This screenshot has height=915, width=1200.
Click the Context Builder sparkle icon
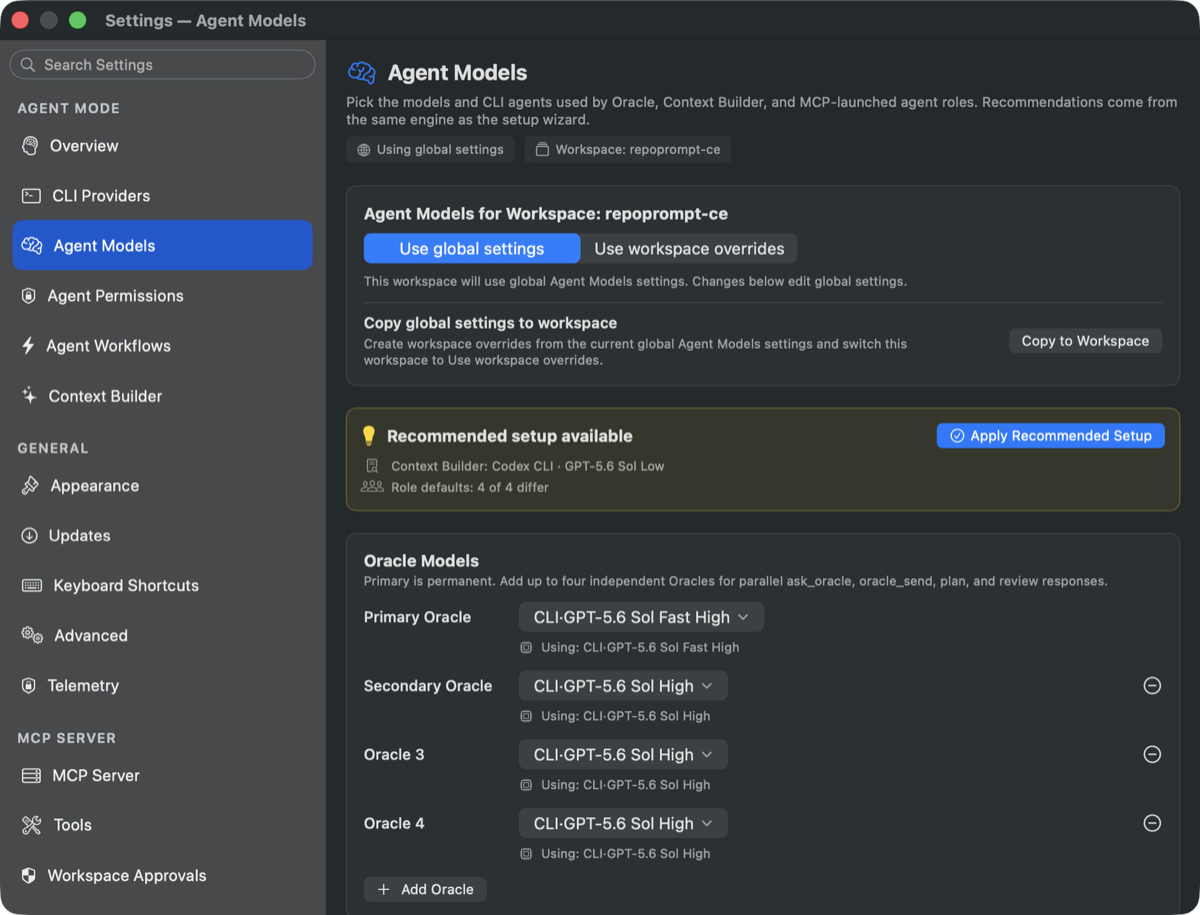click(29, 396)
